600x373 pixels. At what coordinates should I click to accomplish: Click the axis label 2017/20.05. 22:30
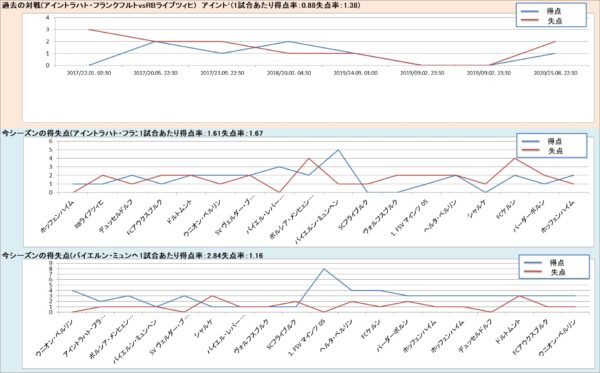[x=155, y=73]
